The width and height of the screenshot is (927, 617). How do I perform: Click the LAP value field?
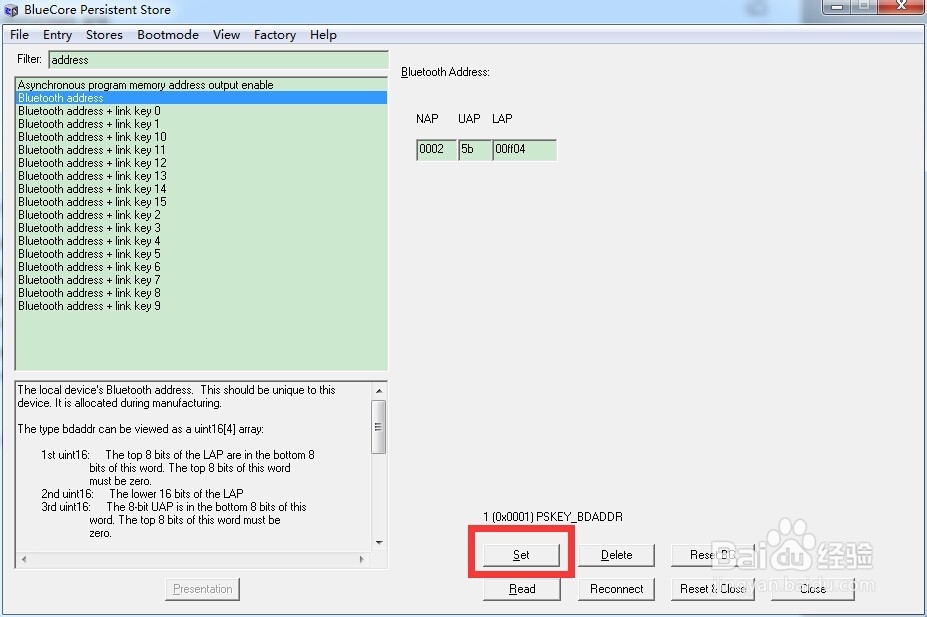click(524, 150)
